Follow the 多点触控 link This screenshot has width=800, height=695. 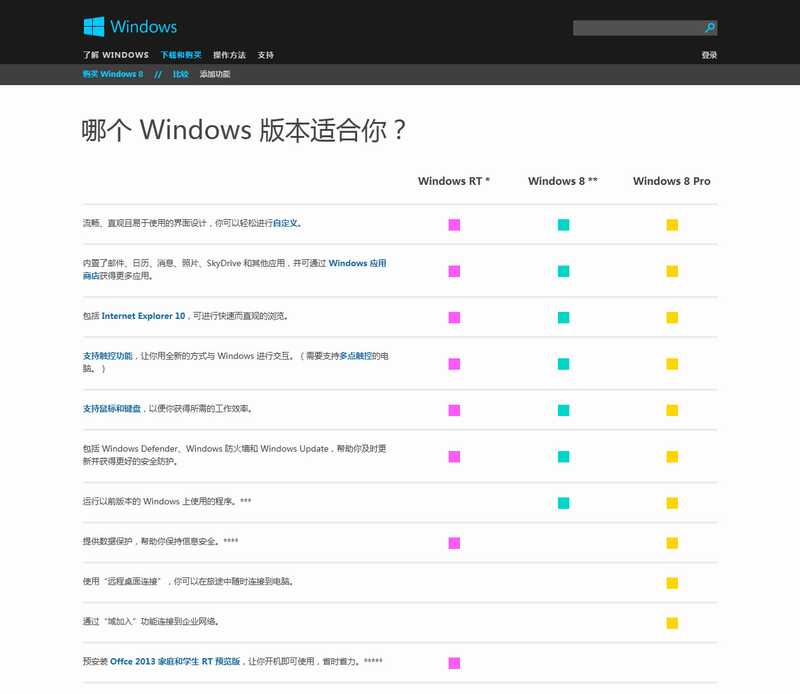coord(356,356)
